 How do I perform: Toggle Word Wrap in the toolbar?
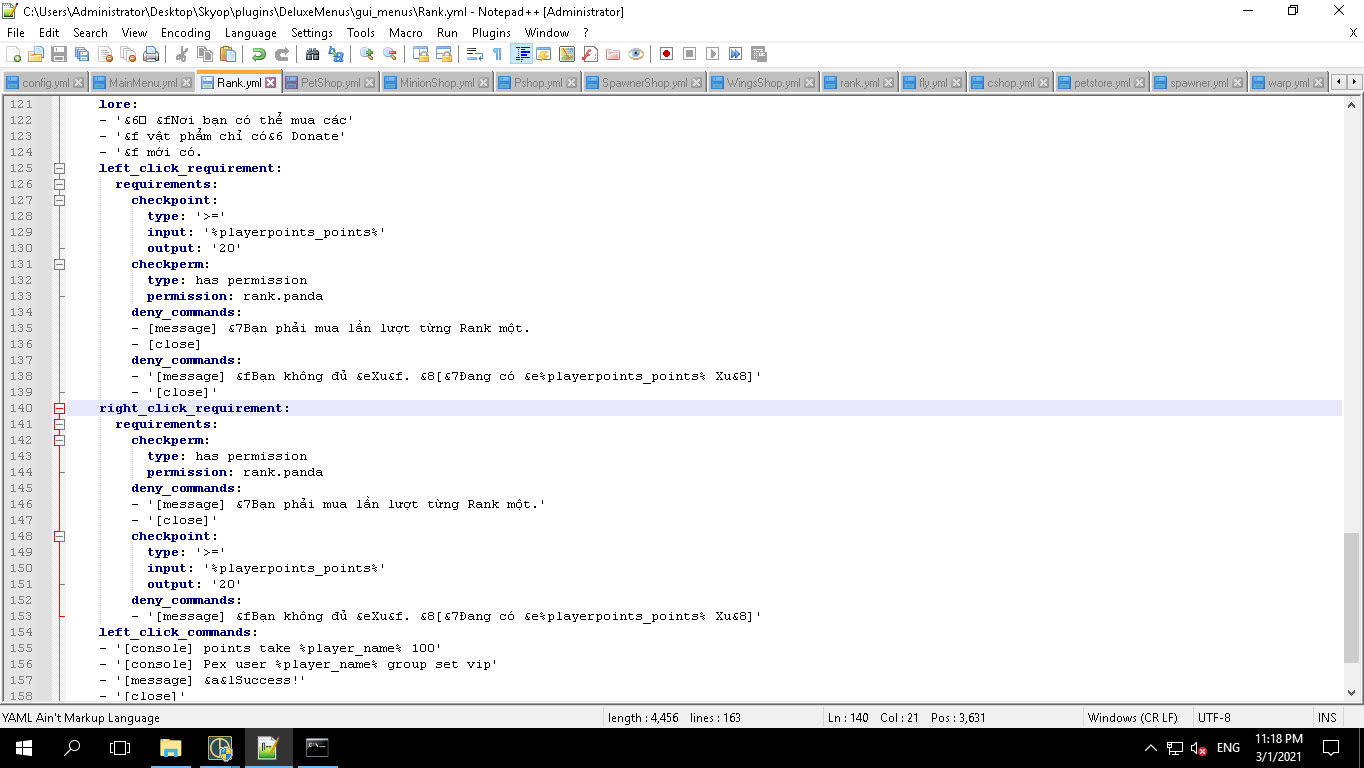pos(475,54)
